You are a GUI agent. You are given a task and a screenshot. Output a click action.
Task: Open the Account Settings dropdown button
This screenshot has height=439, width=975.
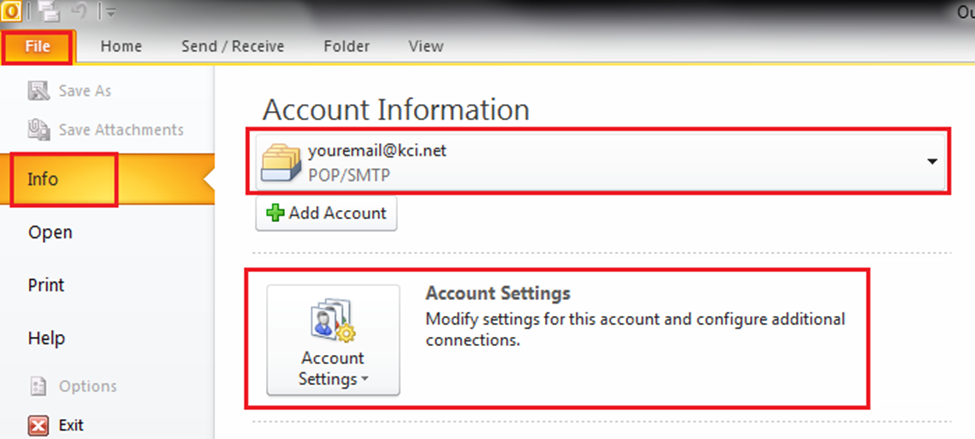coord(332,340)
